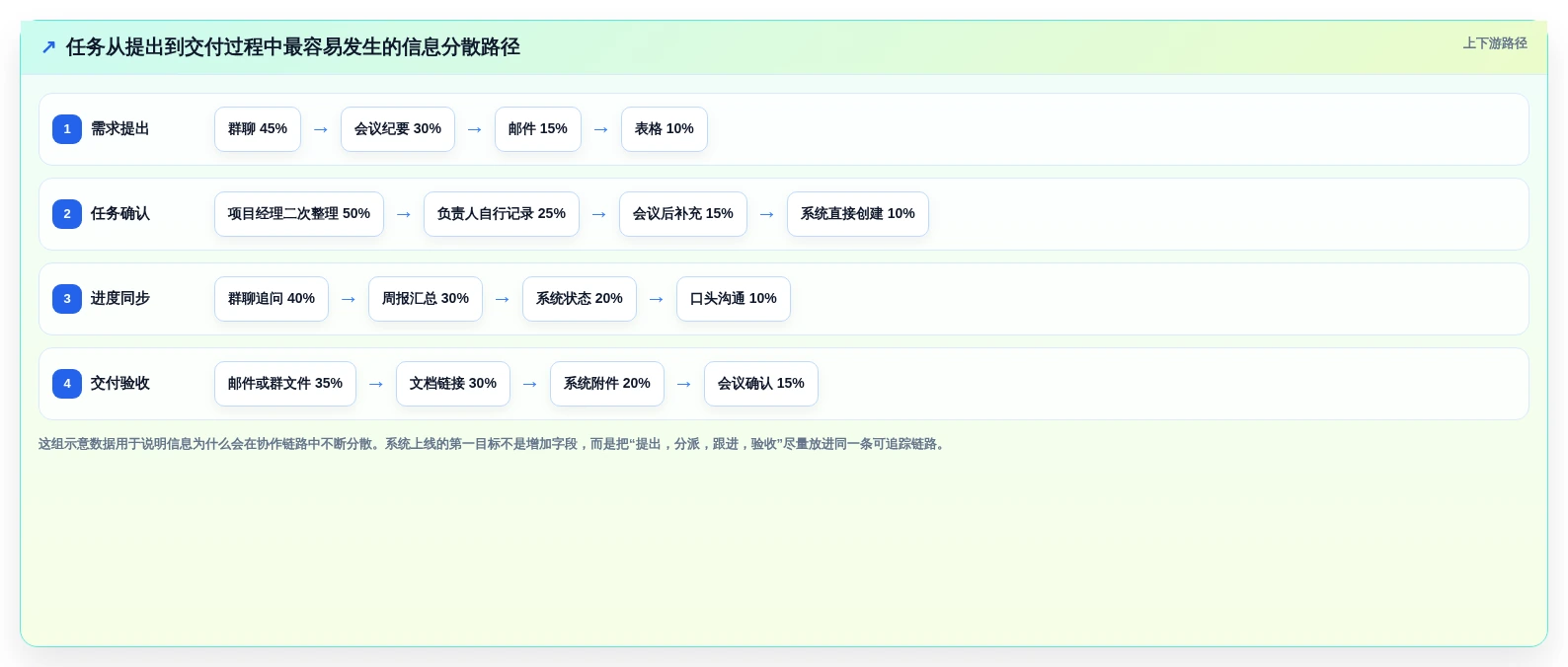The width and height of the screenshot is (1568, 667).
Task: Click the 邮件或群文件 35% chip
Action: tap(285, 384)
